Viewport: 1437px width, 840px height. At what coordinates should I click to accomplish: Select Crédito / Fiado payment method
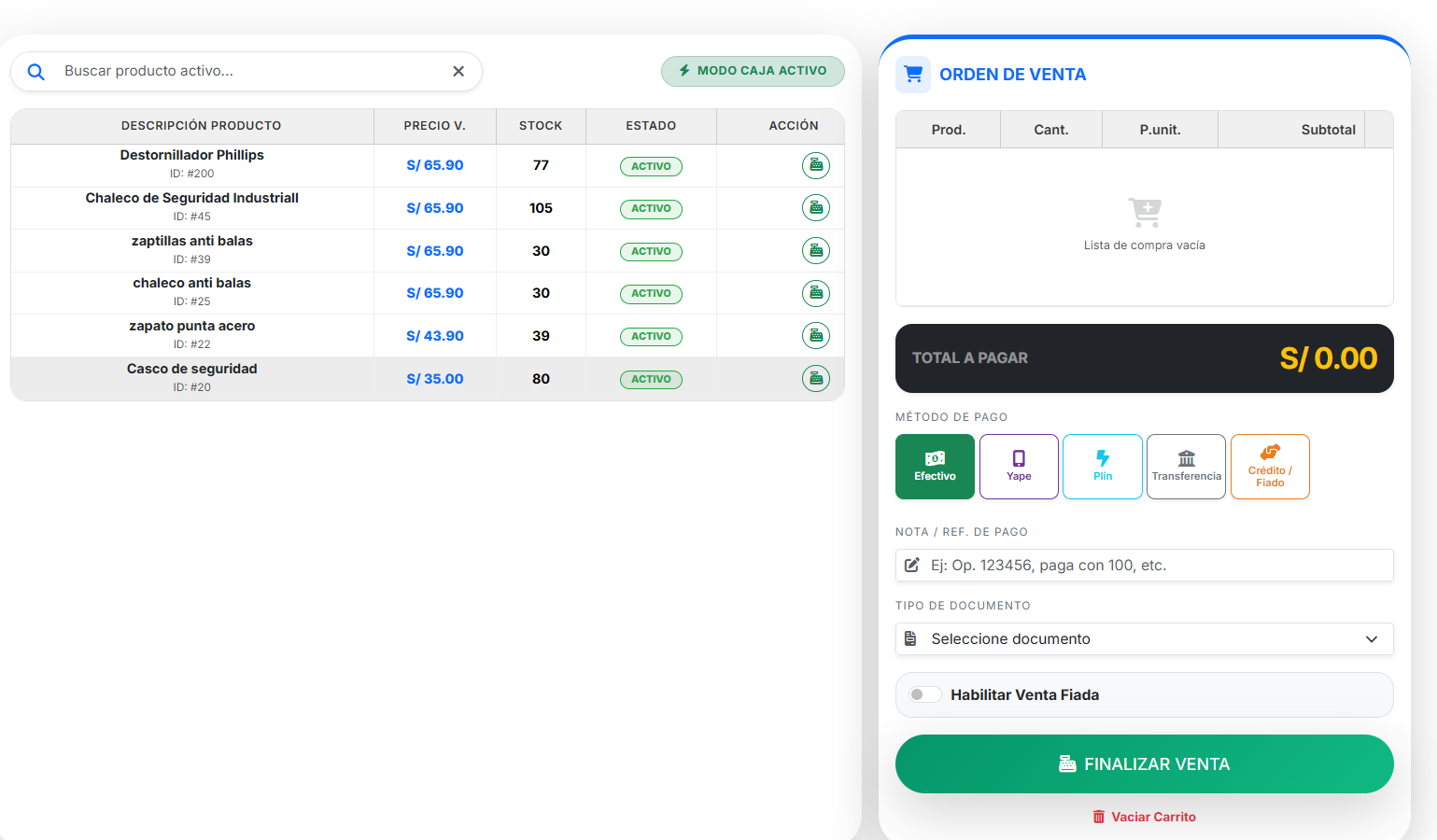click(x=1270, y=467)
